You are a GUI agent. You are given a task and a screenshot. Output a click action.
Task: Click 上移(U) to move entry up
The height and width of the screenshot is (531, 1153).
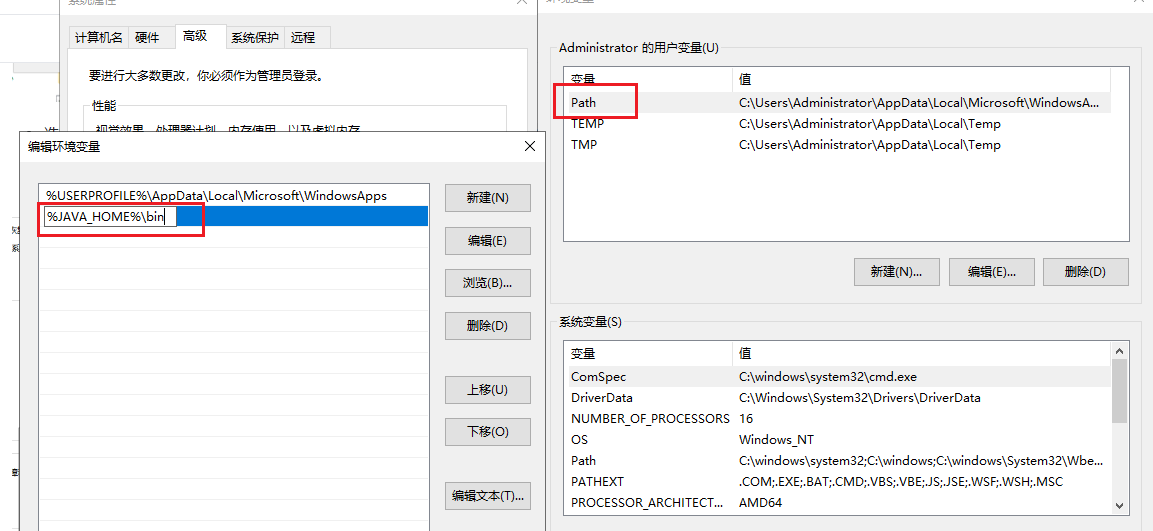(487, 390)
